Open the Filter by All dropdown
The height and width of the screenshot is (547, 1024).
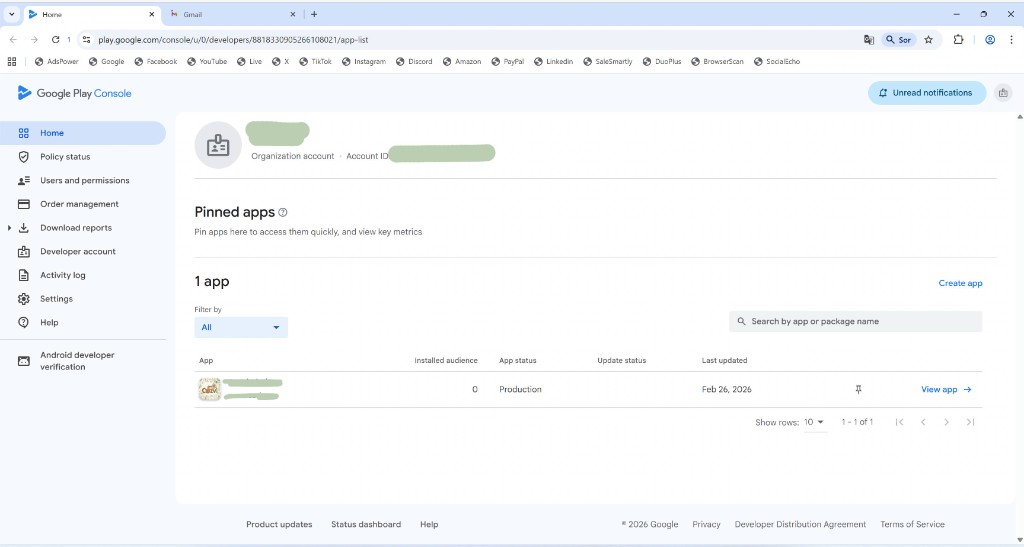pyautogui.click(x=241, y=327)
